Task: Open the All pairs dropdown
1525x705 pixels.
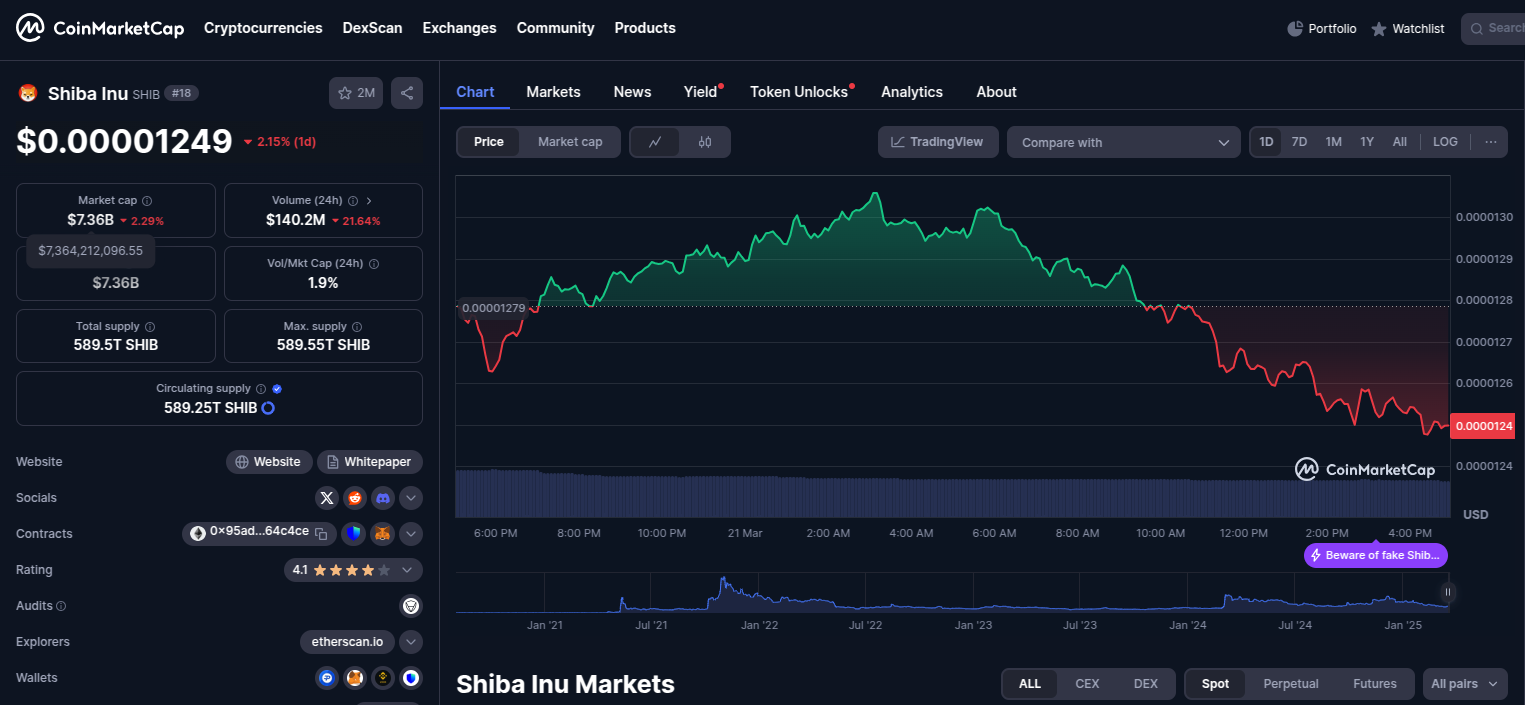Action: tap(1464, 684)
